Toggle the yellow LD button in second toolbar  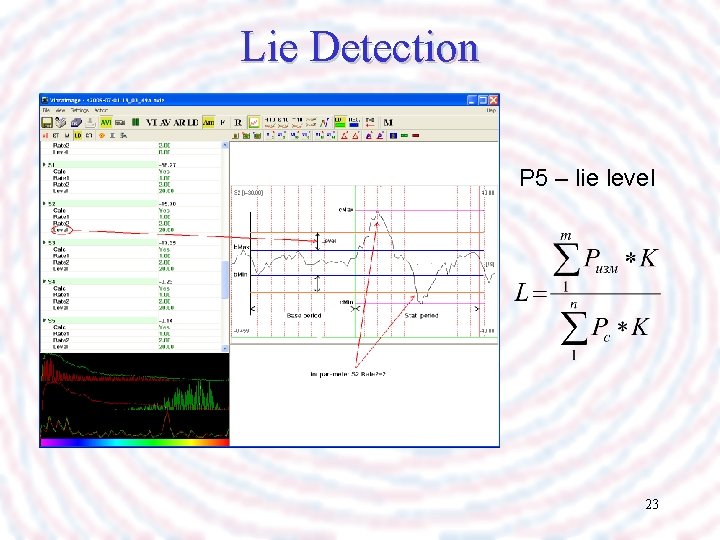coord(78,135)
